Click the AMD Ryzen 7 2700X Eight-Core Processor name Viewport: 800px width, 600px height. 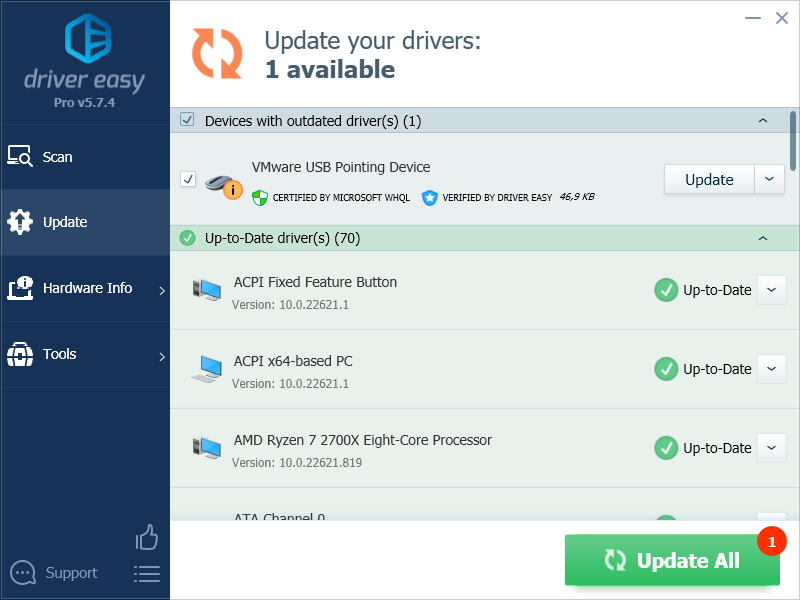[363, 440]
